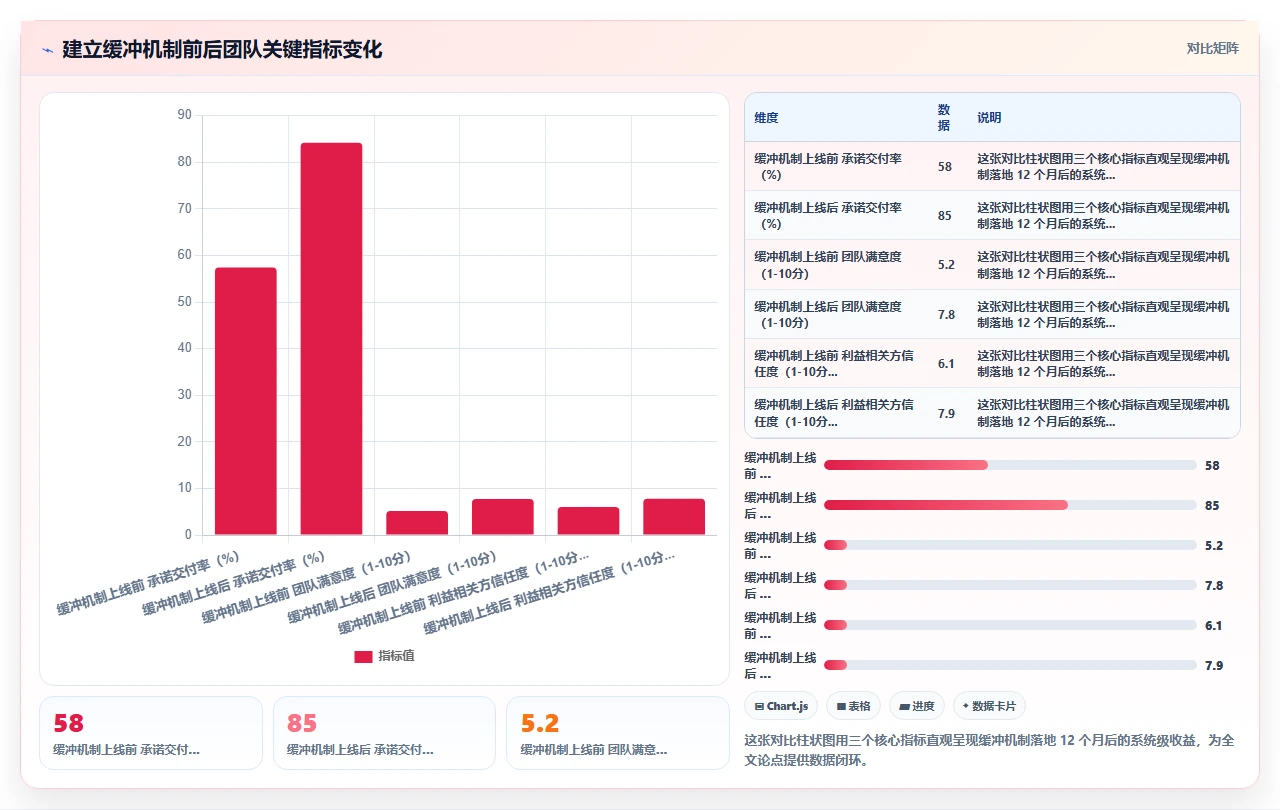Click the table value 6.1
The image size is (1280, 810).
click(x=946, y=364)
